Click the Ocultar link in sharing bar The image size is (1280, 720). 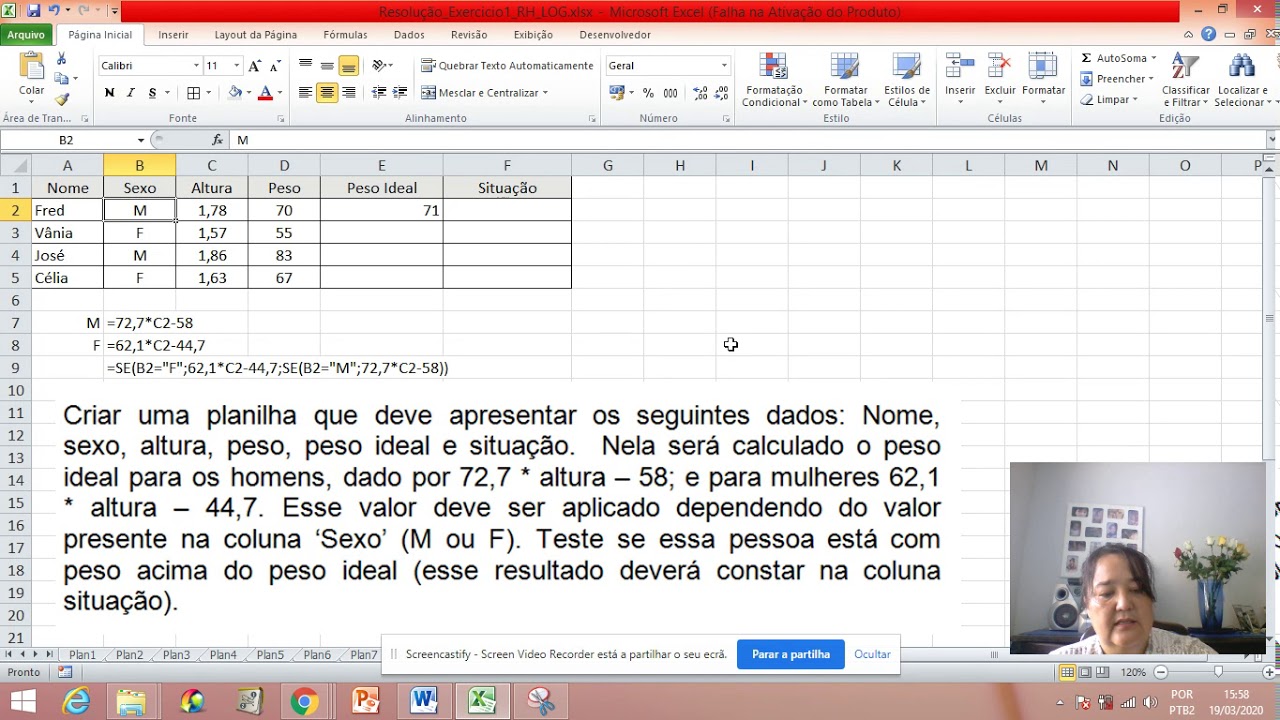(x=872, y=654)
